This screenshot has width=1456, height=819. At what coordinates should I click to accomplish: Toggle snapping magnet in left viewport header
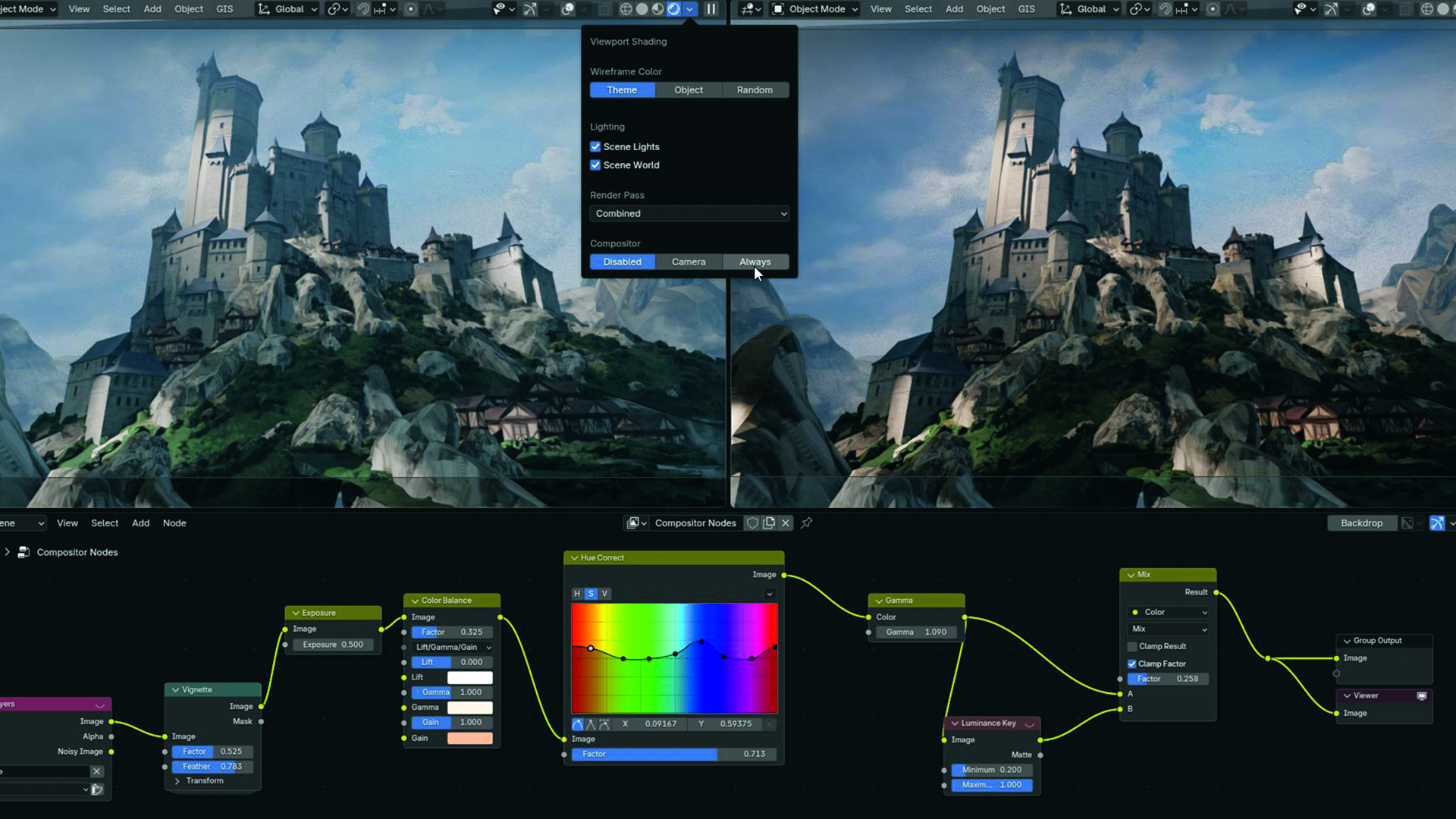pyautogui.click(x=363, y=9)
